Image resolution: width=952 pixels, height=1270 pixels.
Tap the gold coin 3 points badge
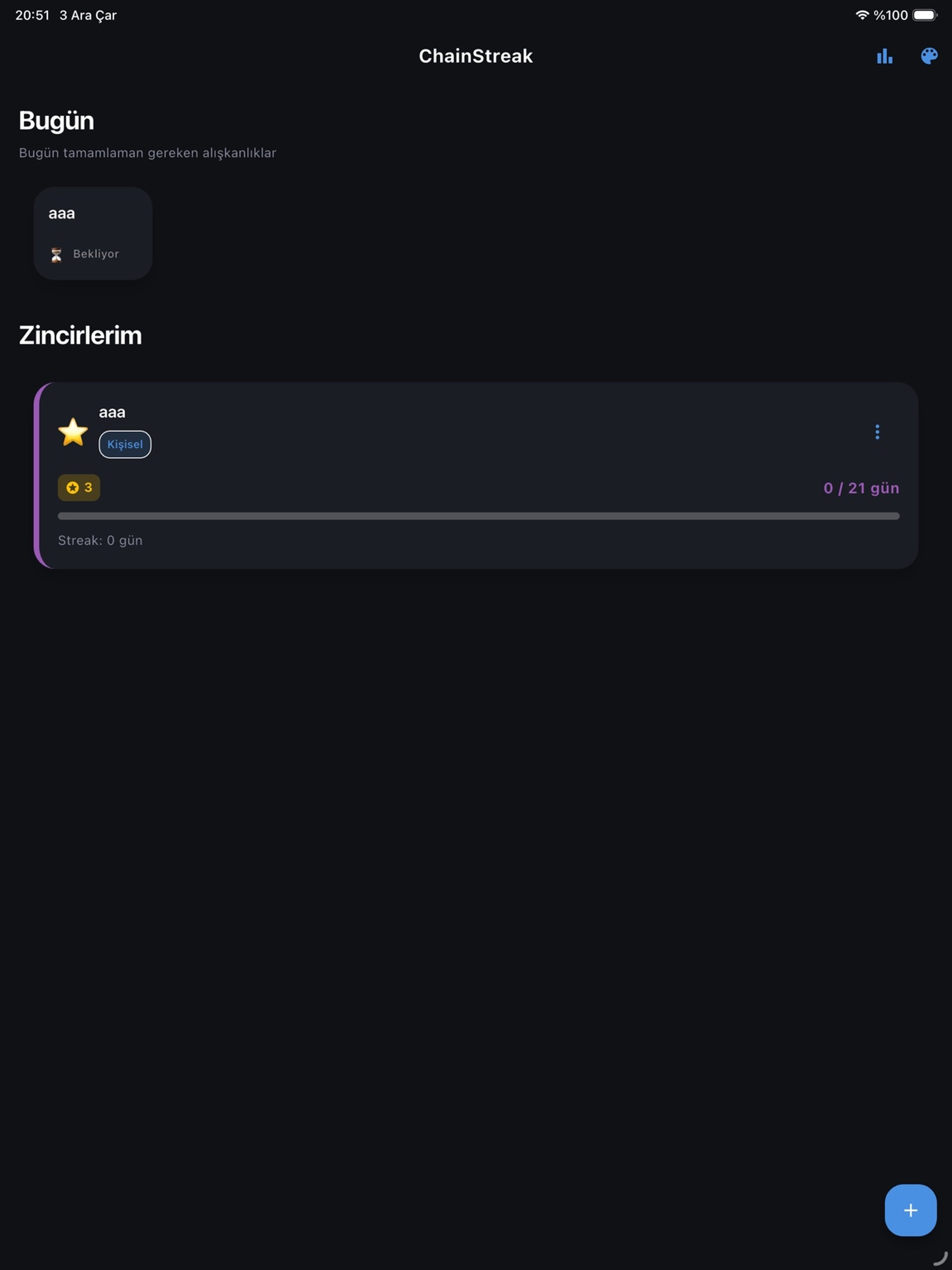[x=79, y=488]
